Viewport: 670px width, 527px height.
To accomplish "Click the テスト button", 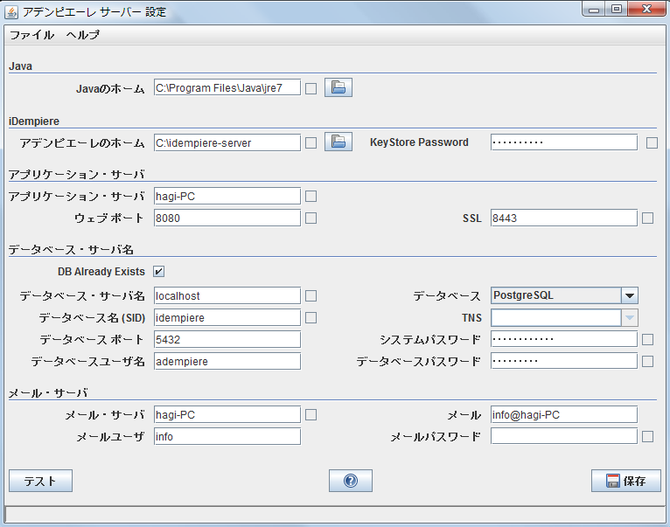I will coord(41,481).
